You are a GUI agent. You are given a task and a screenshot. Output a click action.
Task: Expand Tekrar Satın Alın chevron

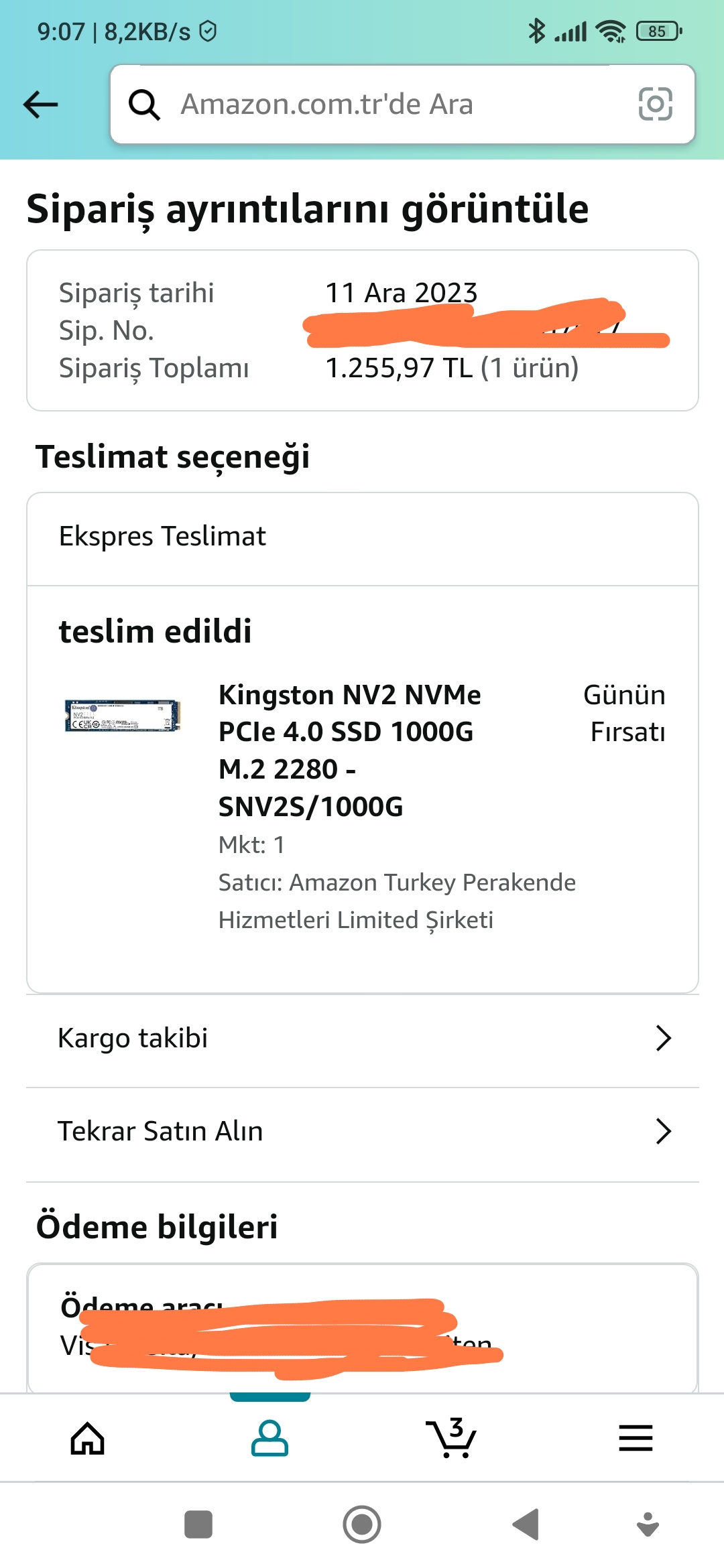point(663,1131)
